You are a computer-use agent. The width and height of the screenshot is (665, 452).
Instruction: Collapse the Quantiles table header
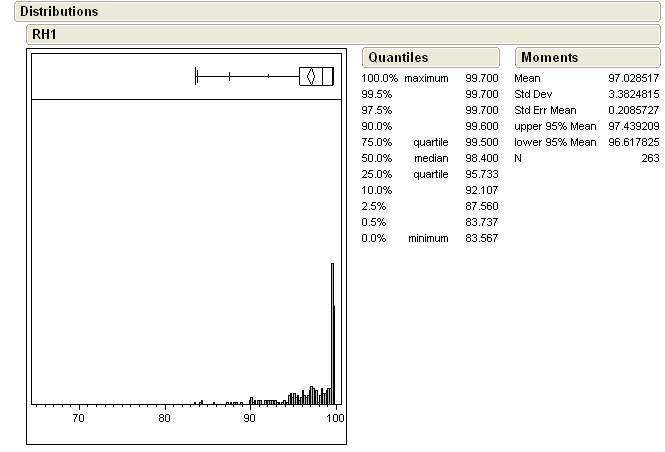[398, 58]
